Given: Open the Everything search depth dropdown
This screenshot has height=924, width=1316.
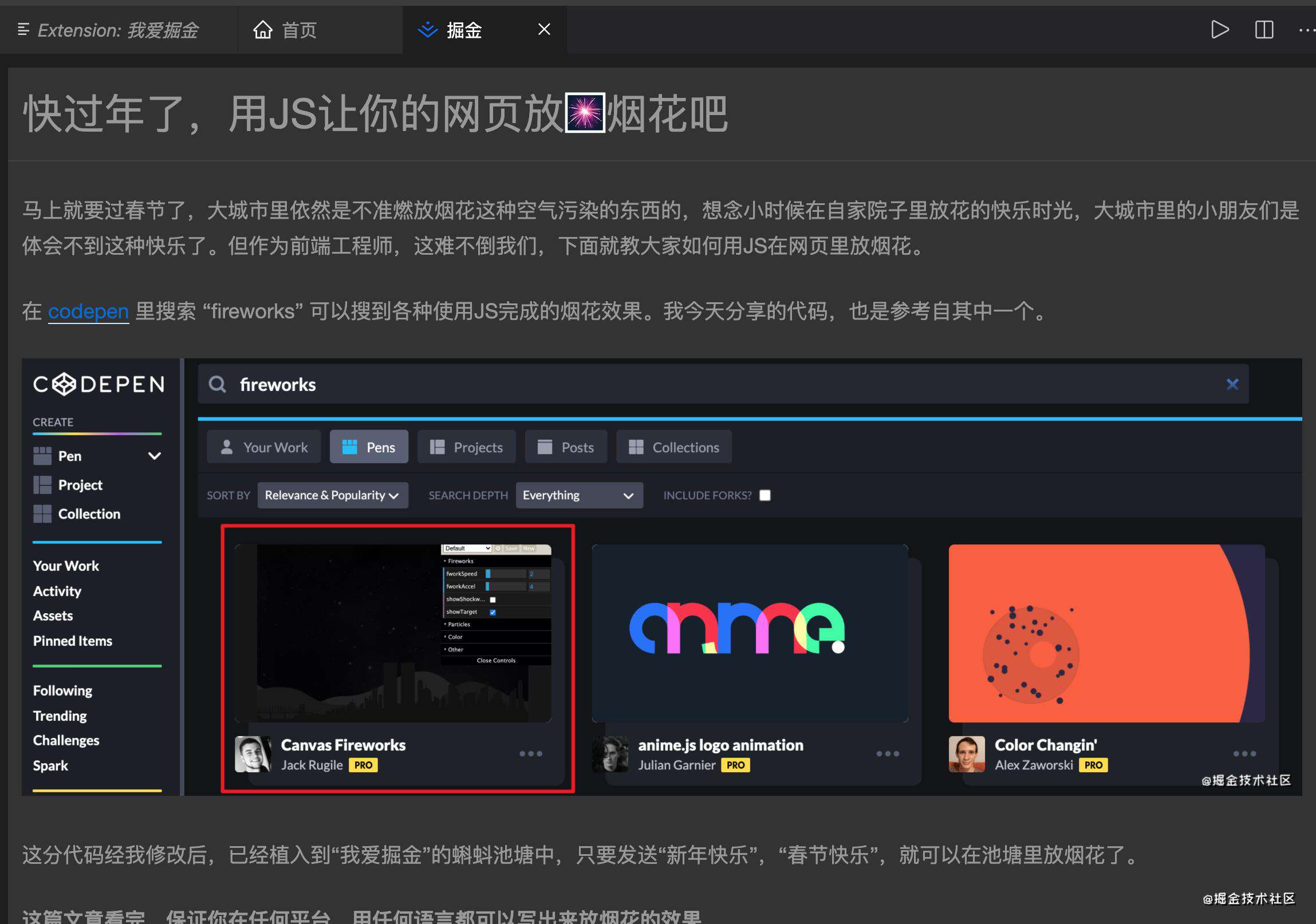Looking at the screenshot, I should pyautogui.click(x=579, y=495).
